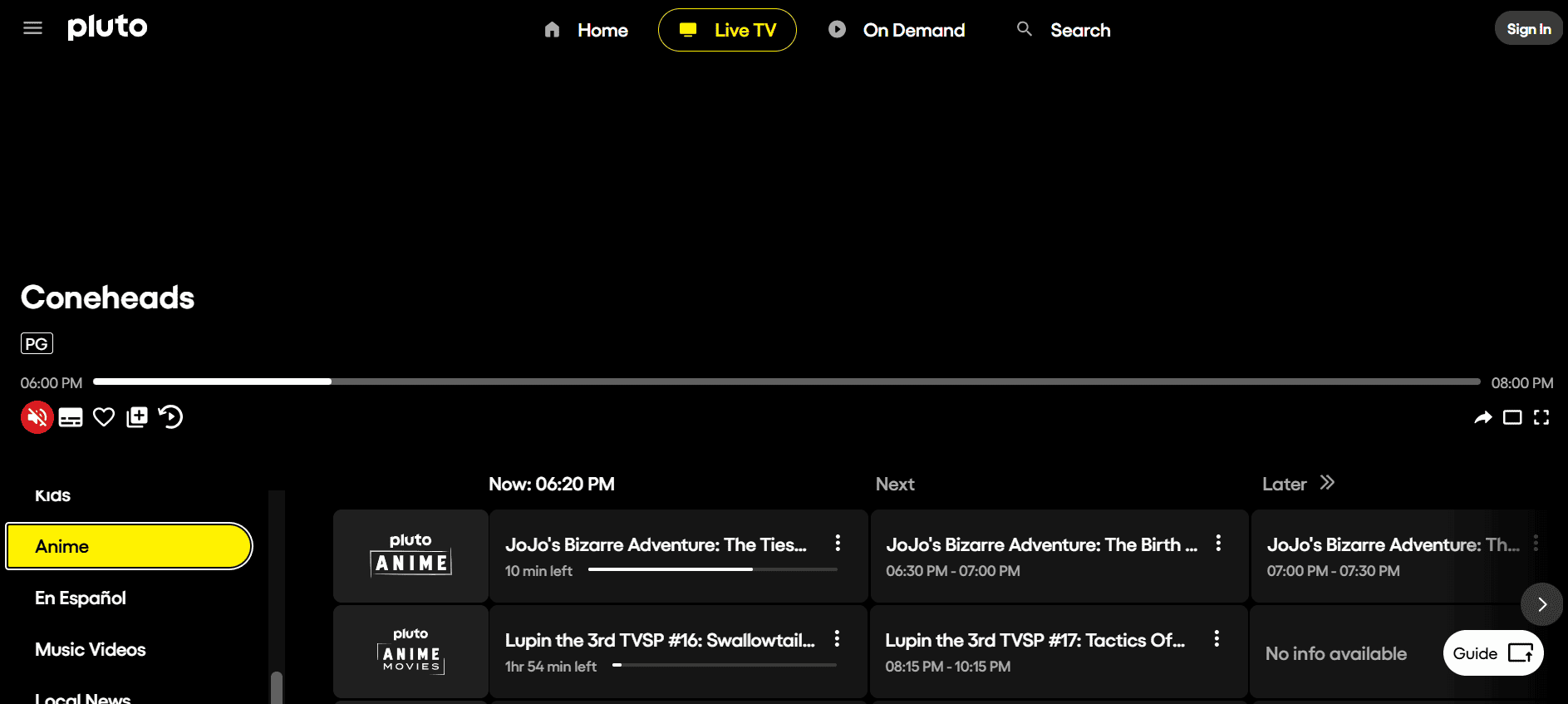Open the full Guide
Image resolution: width=1568 pixels, height=704 pixels.
[1493, 653]
